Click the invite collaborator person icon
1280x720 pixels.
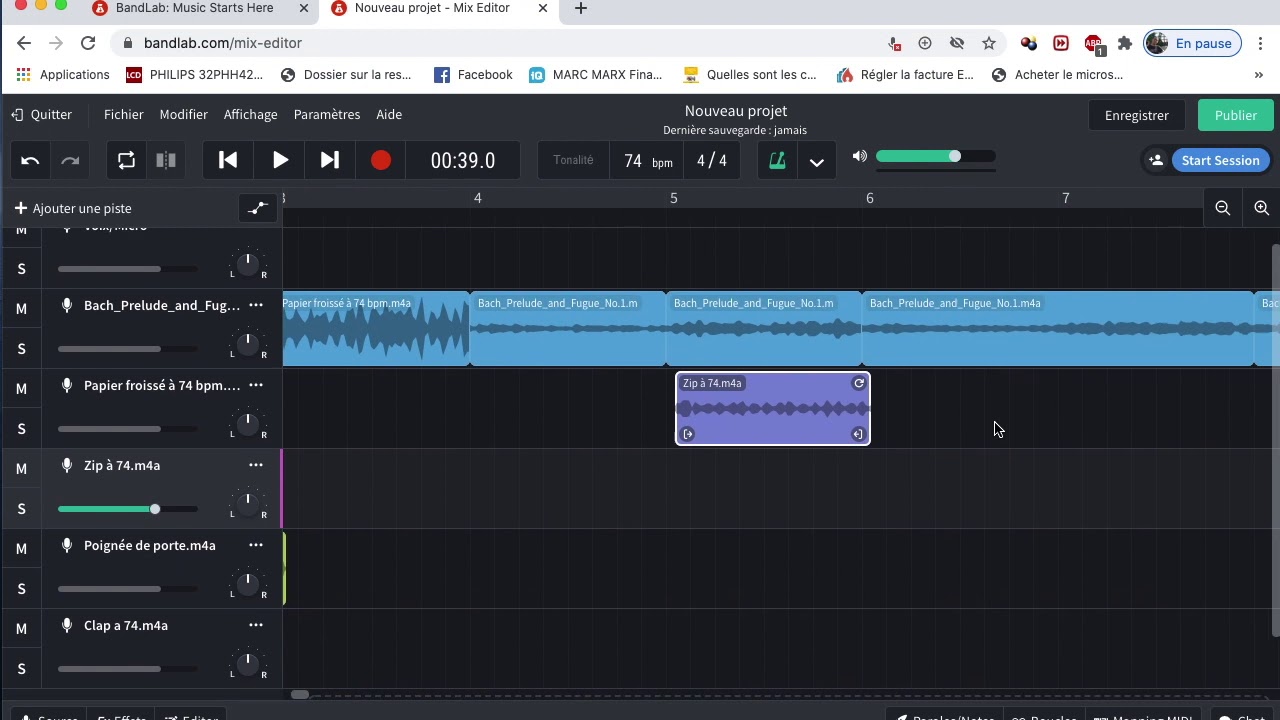pos(1156,160)
